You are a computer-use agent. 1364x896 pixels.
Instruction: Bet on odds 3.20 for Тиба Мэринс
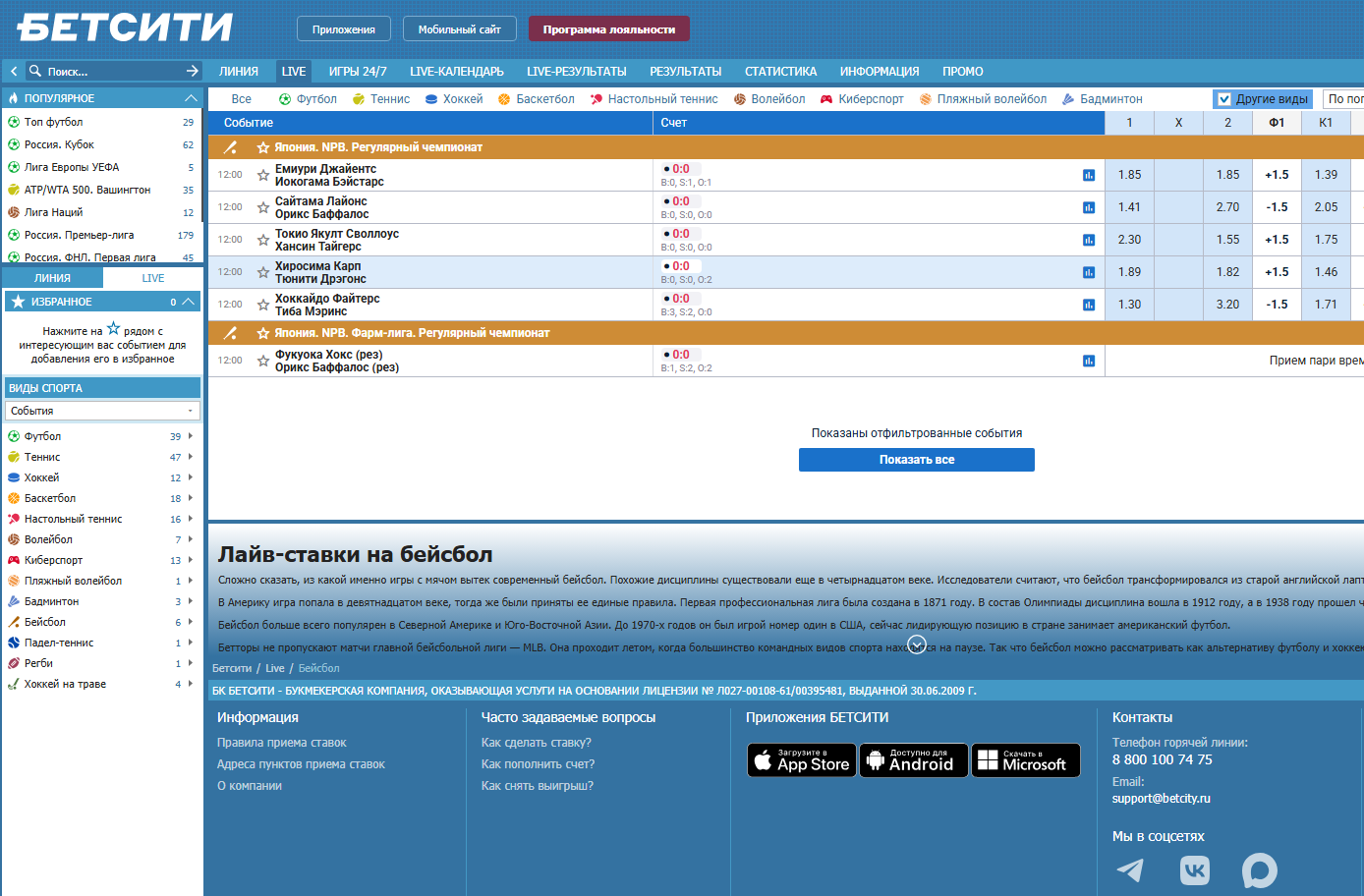pyautogui.click(x=1228, y=305)
